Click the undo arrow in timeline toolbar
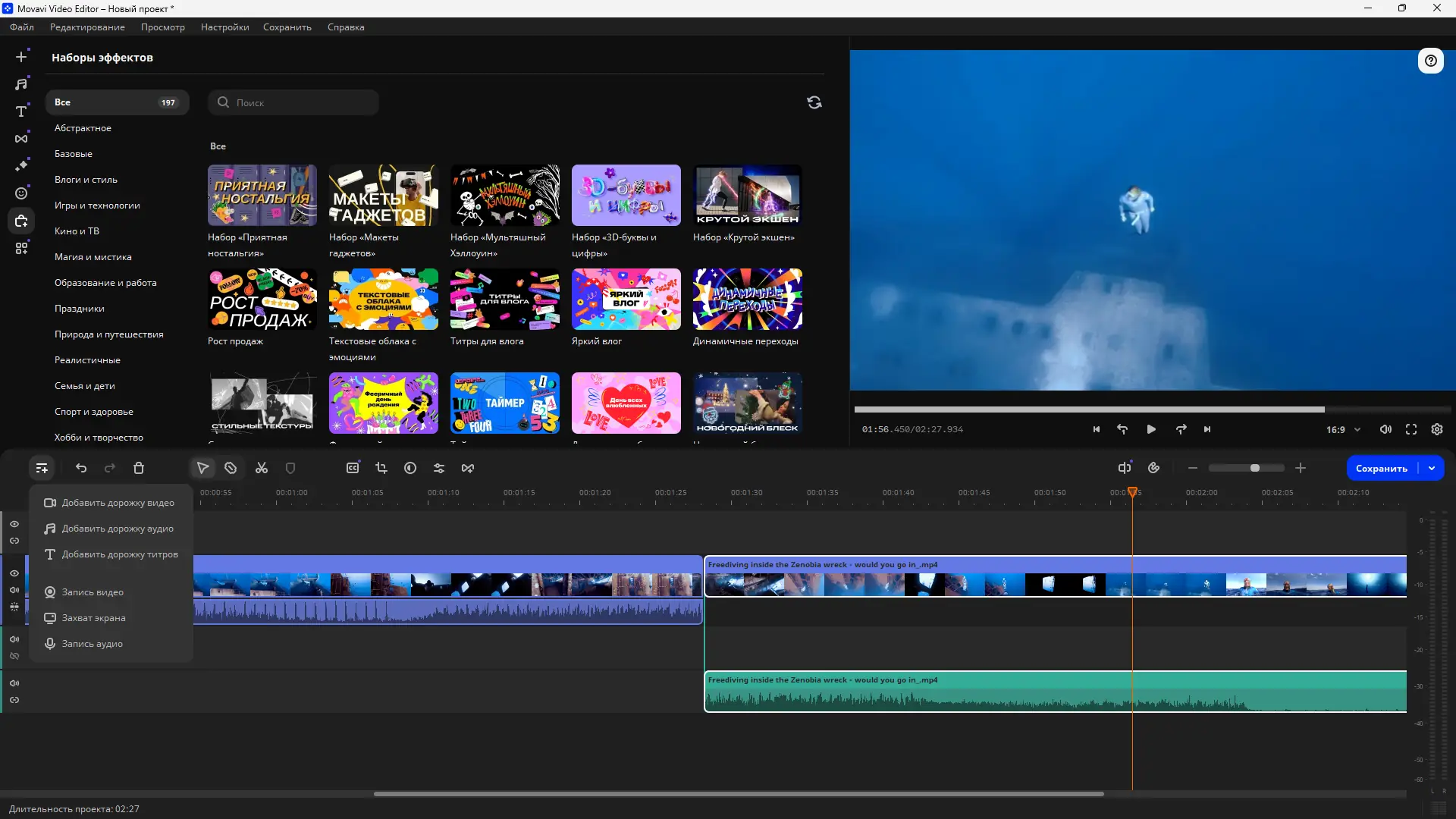Screen dimensions: 1456x819 81,469
